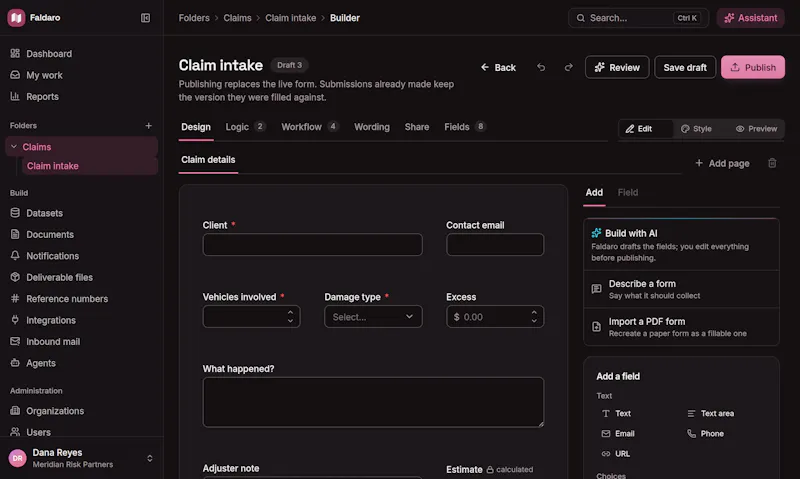
Task: Click the Client input field
Action: pyautogui.click(x=312, y=245)
